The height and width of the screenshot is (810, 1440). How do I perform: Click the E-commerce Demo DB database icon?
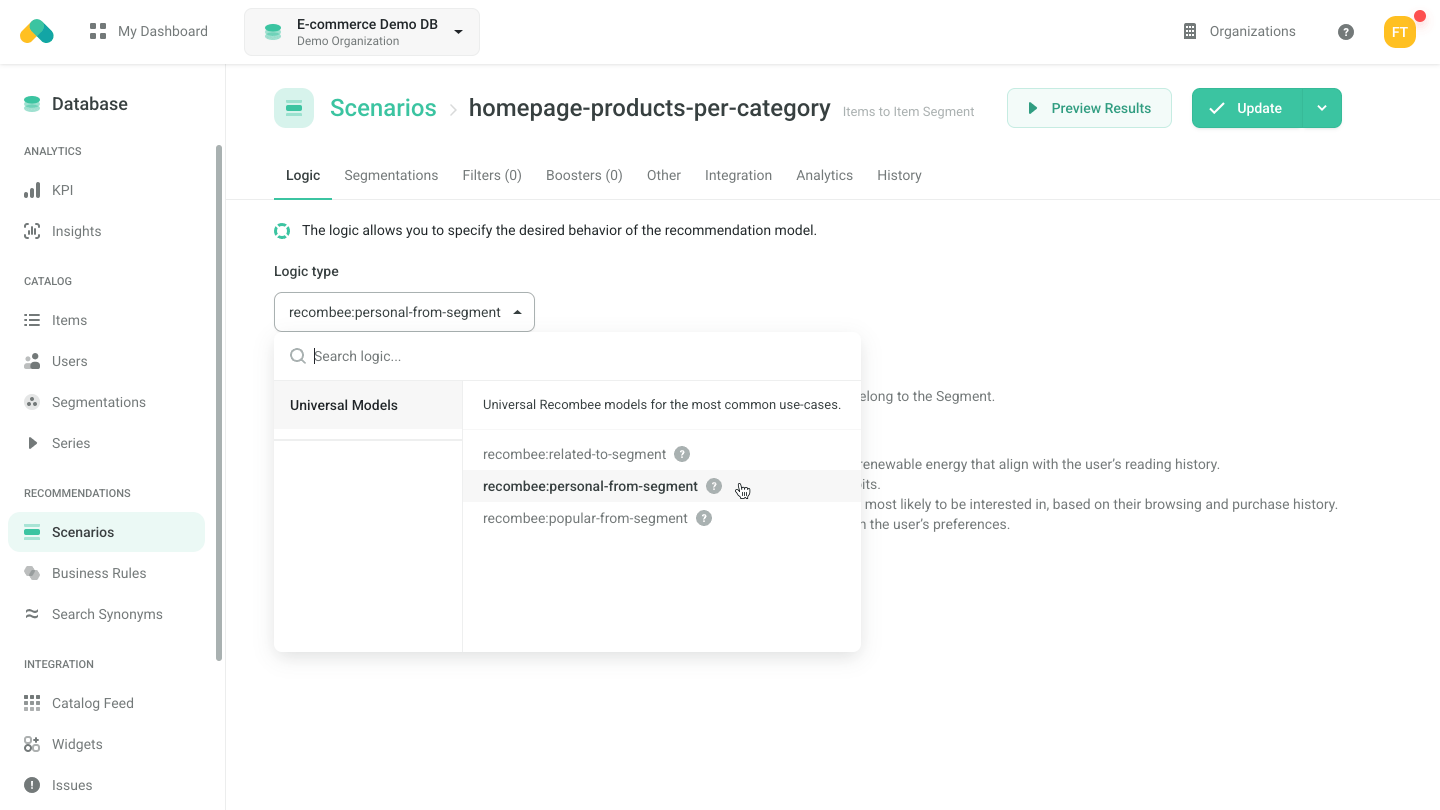tap(273, 32)
